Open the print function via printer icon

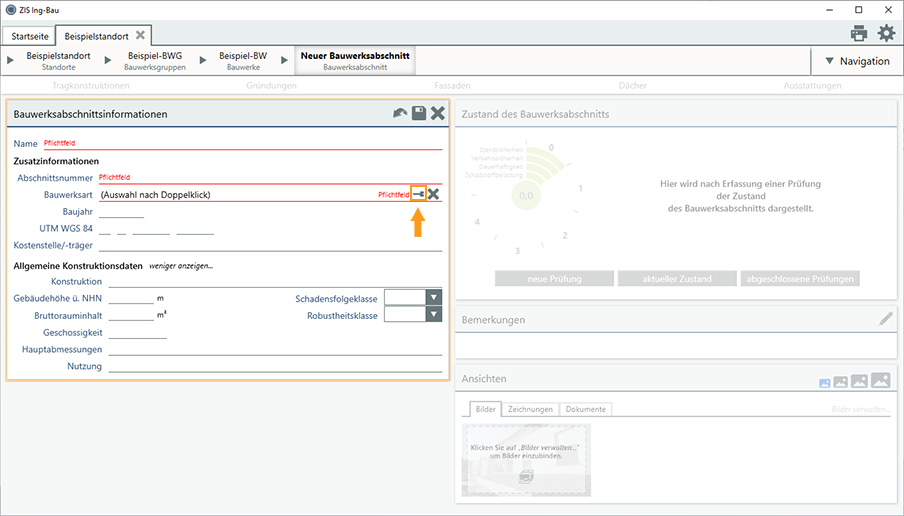[859, 34]
